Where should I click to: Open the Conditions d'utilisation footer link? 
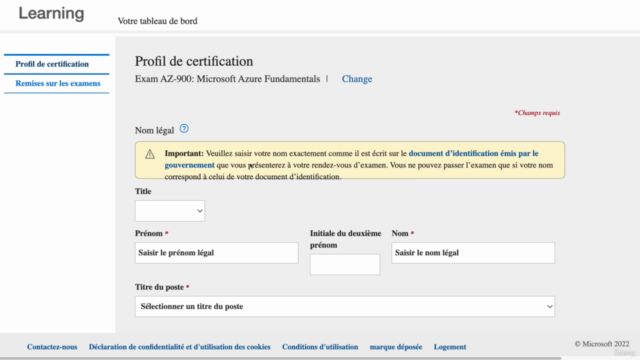[320, 347]
